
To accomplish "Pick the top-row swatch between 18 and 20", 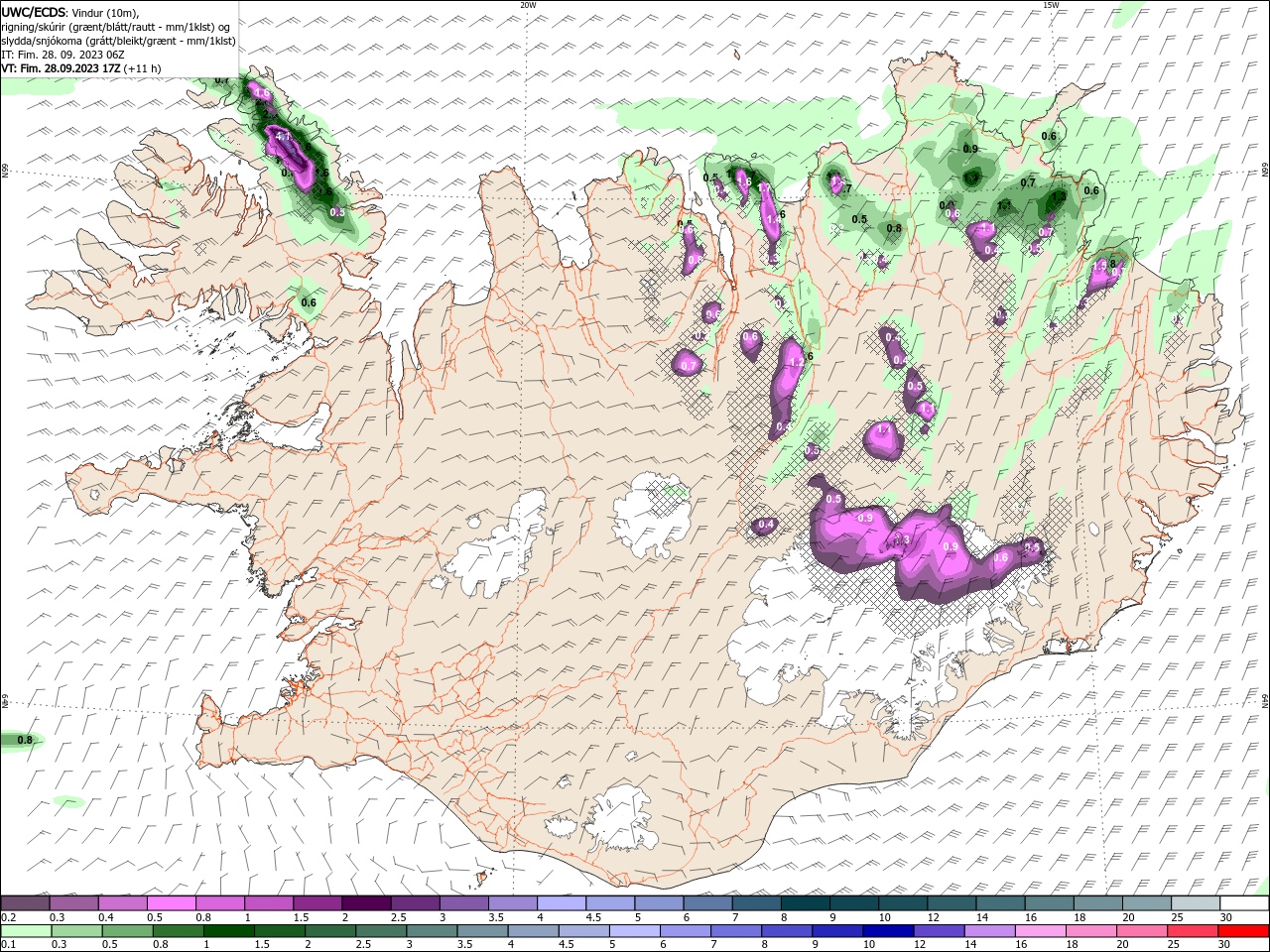I will (1097, 903).
